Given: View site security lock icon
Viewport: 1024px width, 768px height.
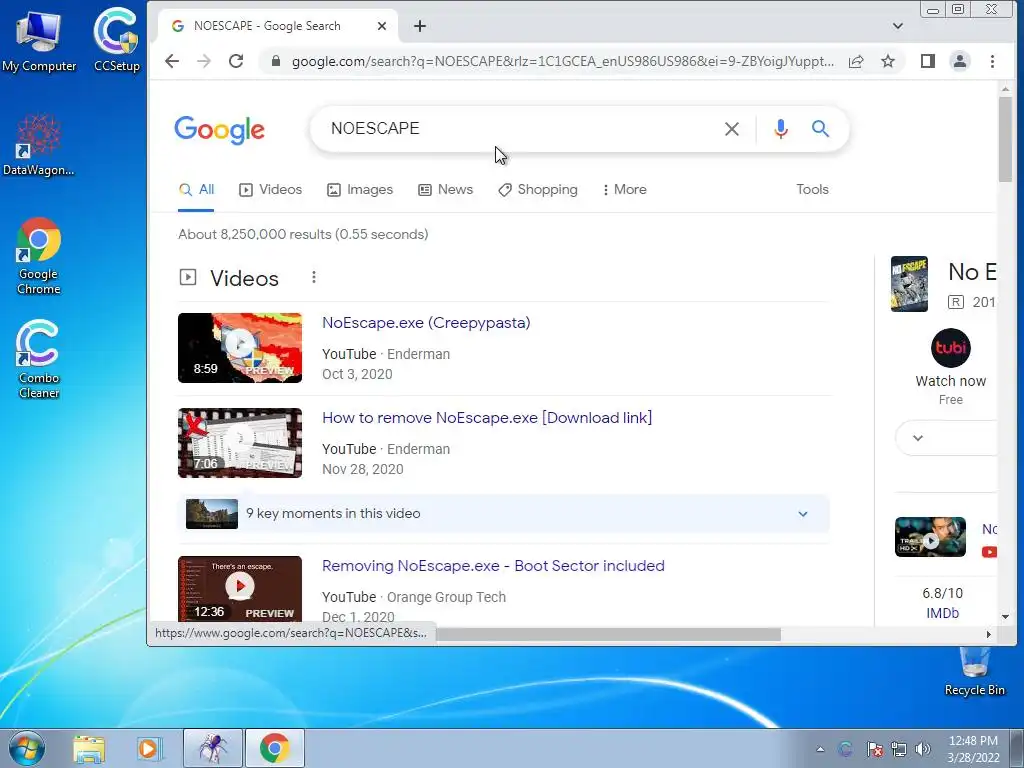Looking at the screenshot, I should (x=276, y=61).
